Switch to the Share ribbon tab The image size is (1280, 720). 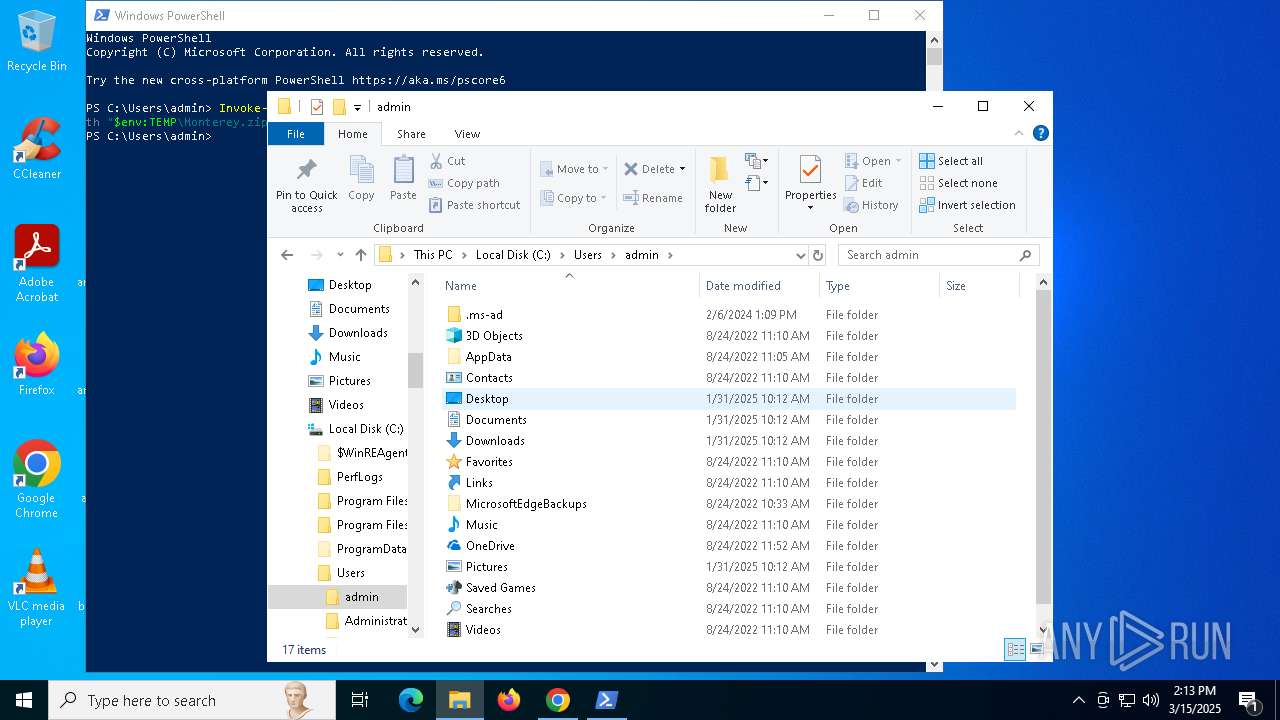[411, 133]
